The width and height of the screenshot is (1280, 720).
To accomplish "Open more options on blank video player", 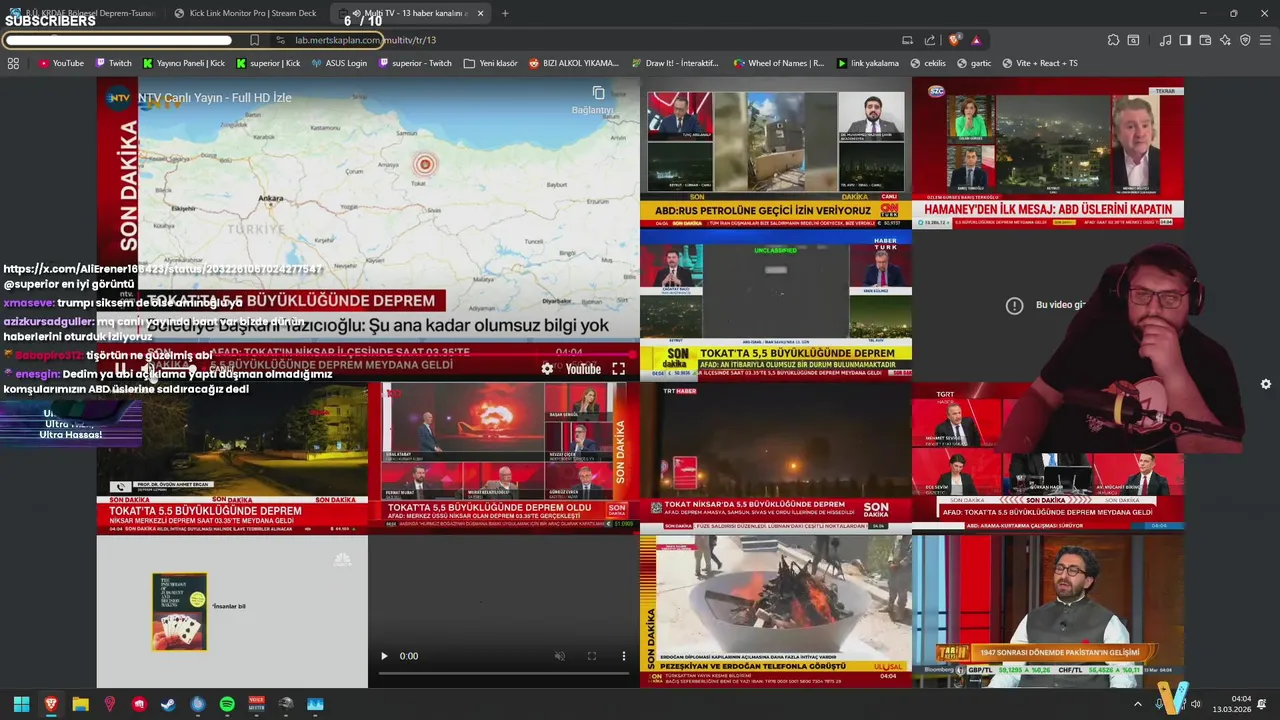I will coord(624,656).
